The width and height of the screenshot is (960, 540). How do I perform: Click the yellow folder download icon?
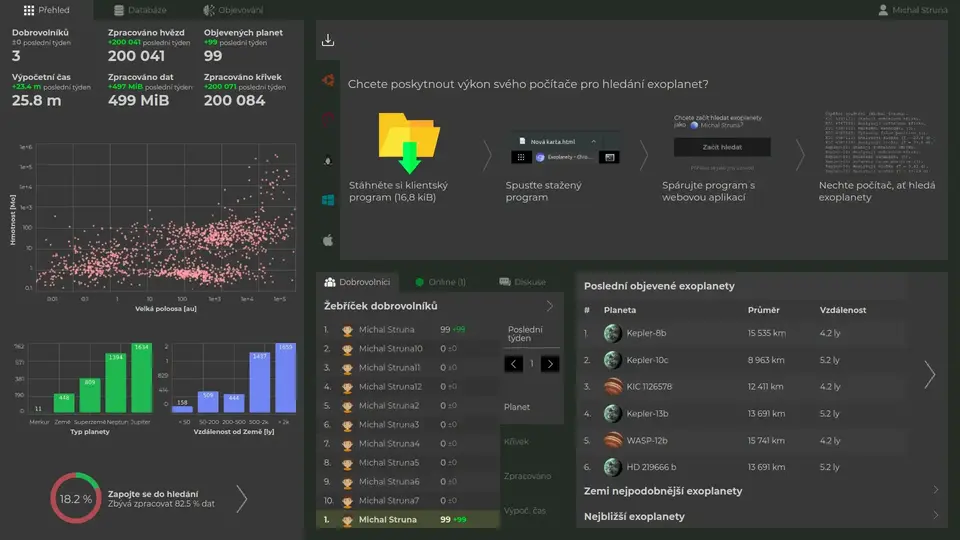coord(409,143)
